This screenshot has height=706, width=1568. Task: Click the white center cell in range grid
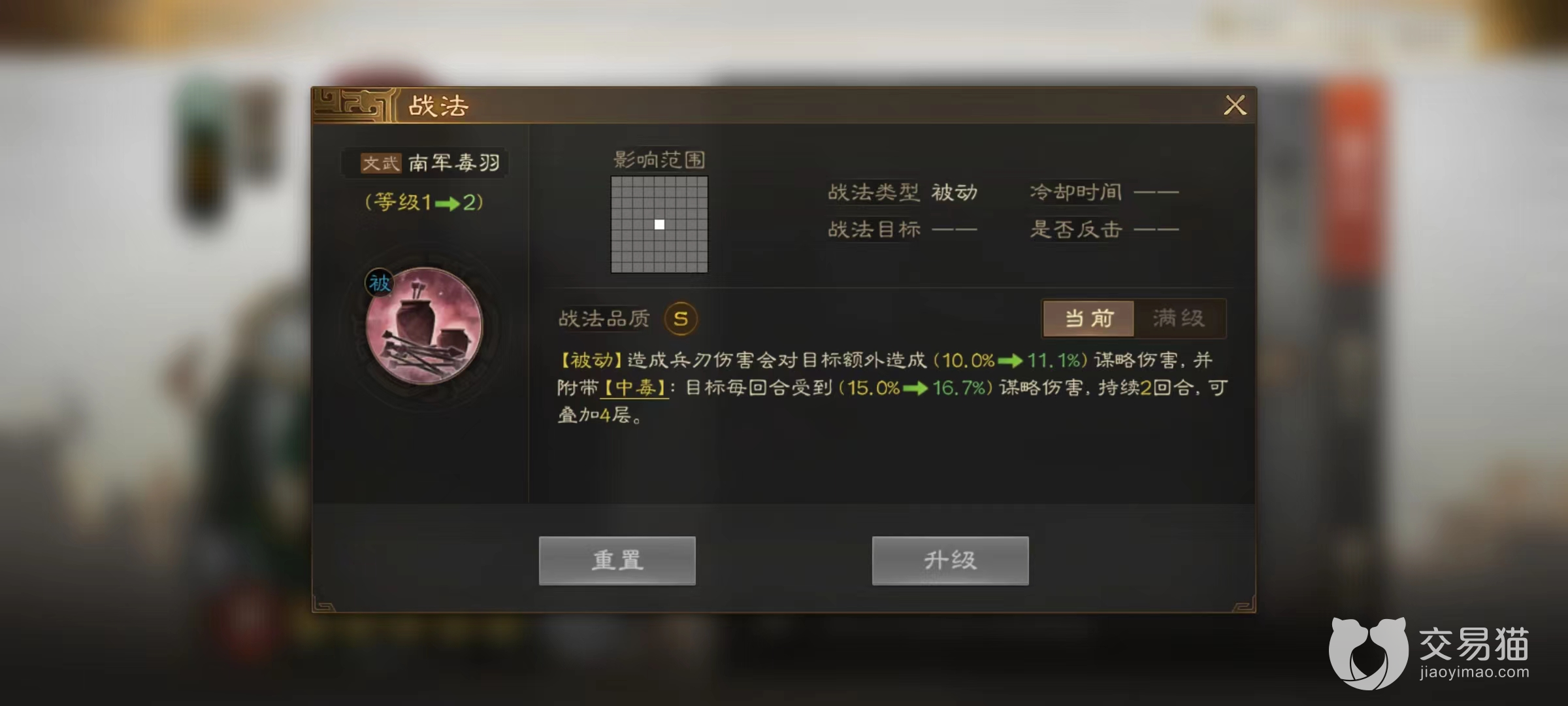point(659,224)
